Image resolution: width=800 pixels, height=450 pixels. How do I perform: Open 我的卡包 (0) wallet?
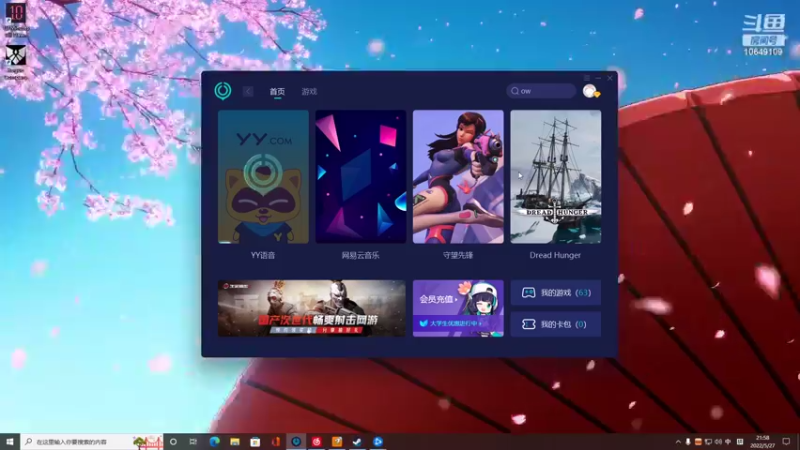click(x=556, y=324)
